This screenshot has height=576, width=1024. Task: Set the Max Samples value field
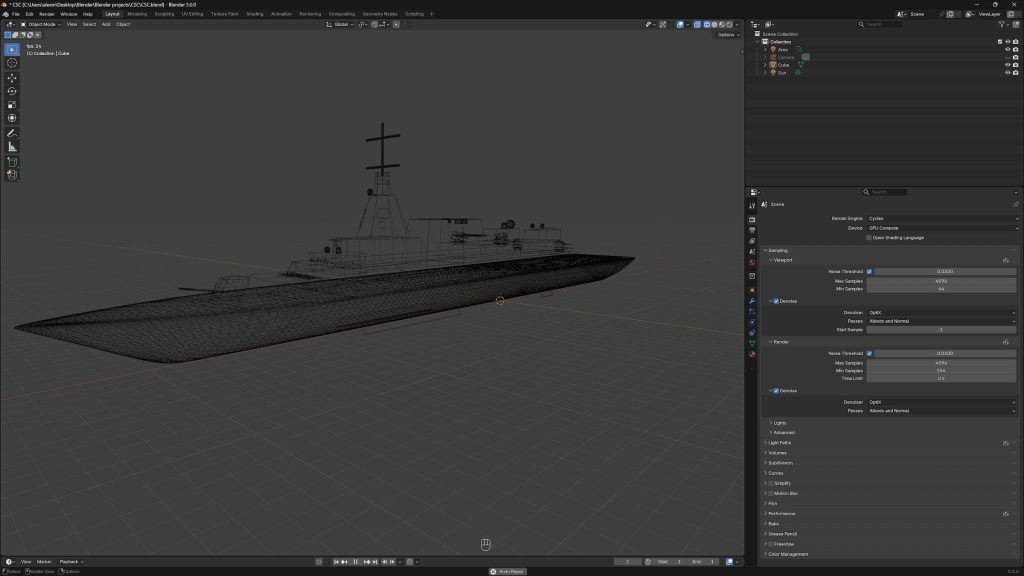(940, 281)
